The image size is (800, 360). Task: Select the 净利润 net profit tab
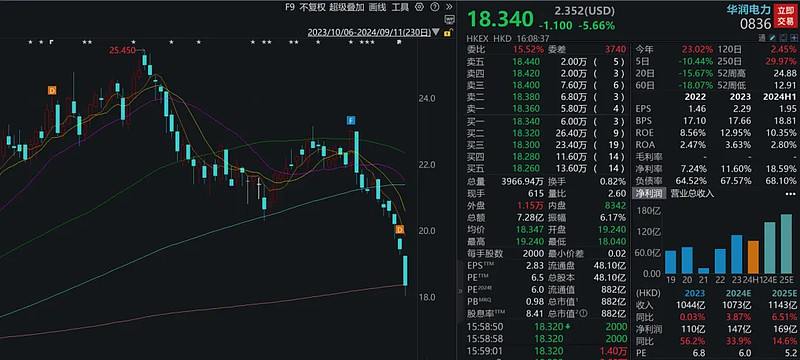pos(648,194)
